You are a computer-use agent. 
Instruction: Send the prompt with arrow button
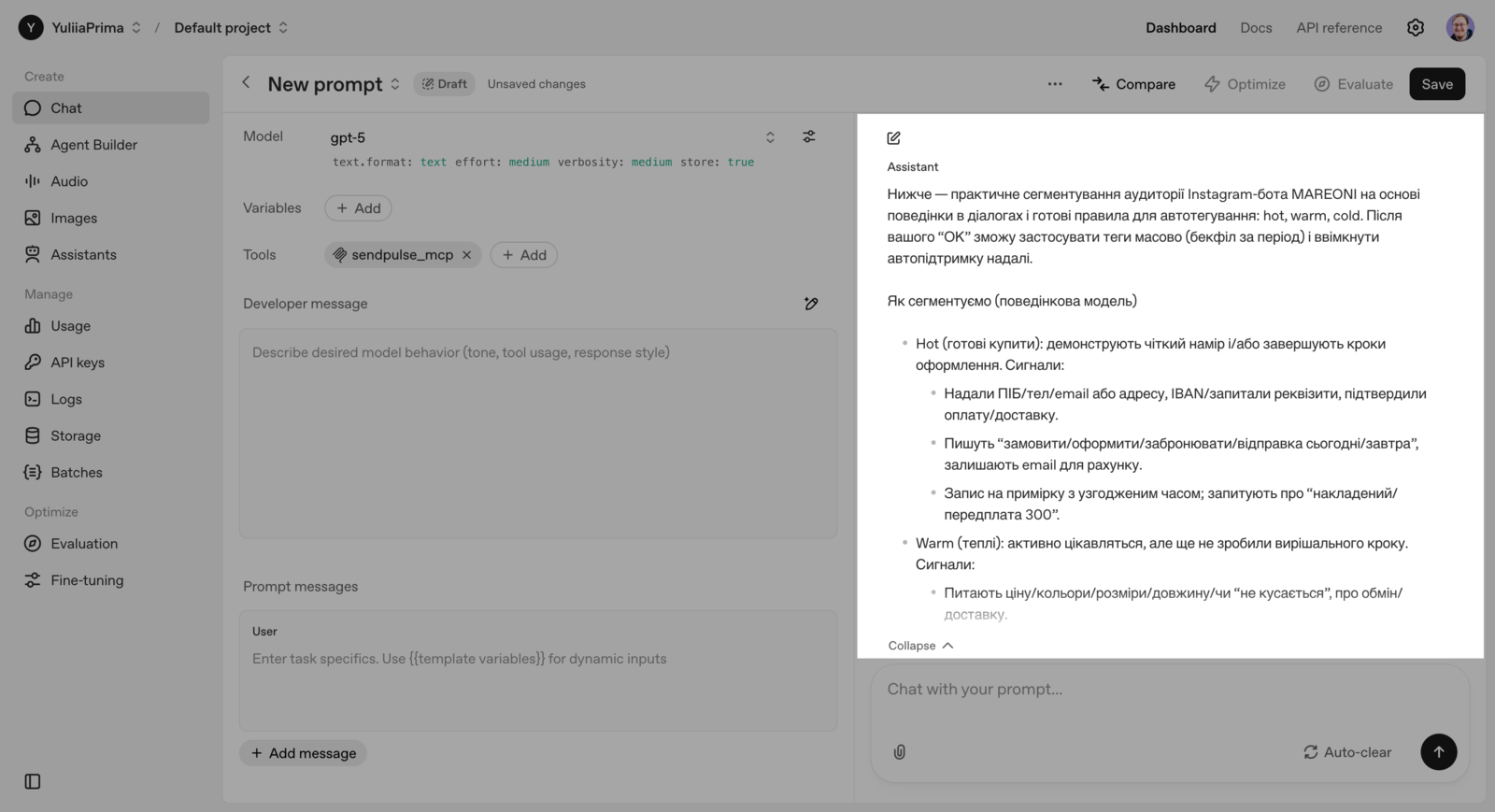[x=1438, y=752]
